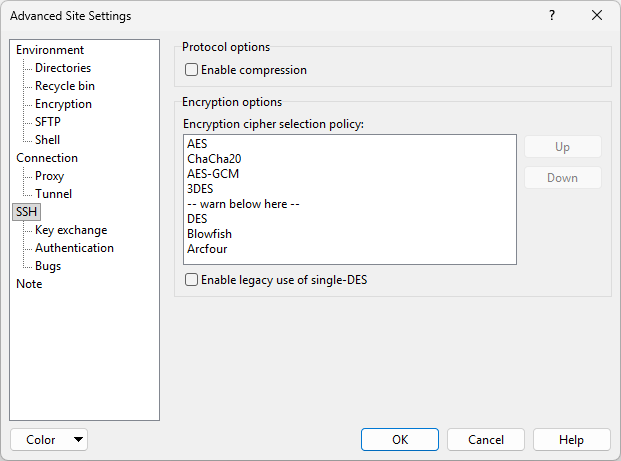Image resolution: width=621 pixels, height=461 pixels.
Task: Enable compression checkbox
Action: coord(192,70)
